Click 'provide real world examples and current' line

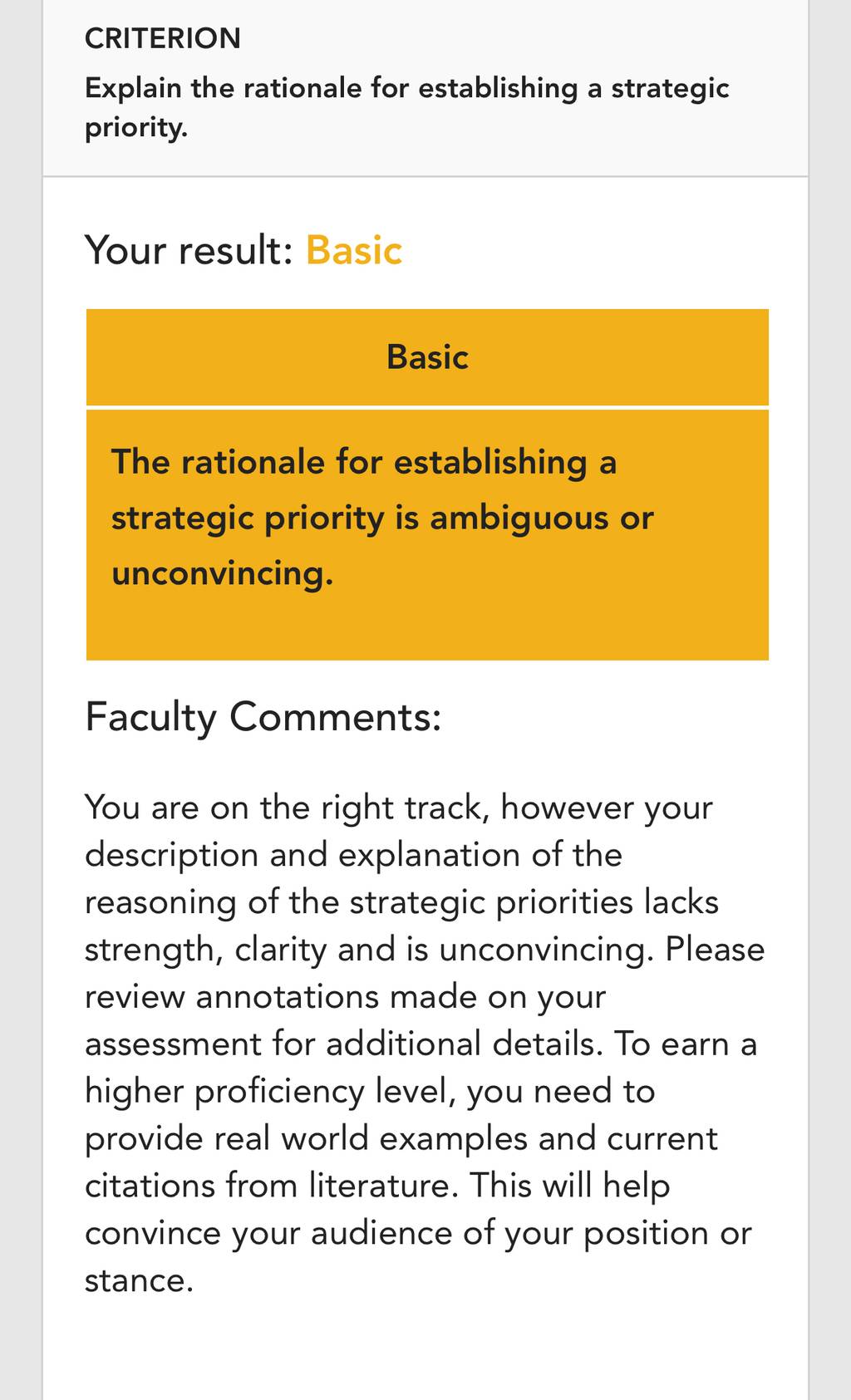click(401, 1139)
